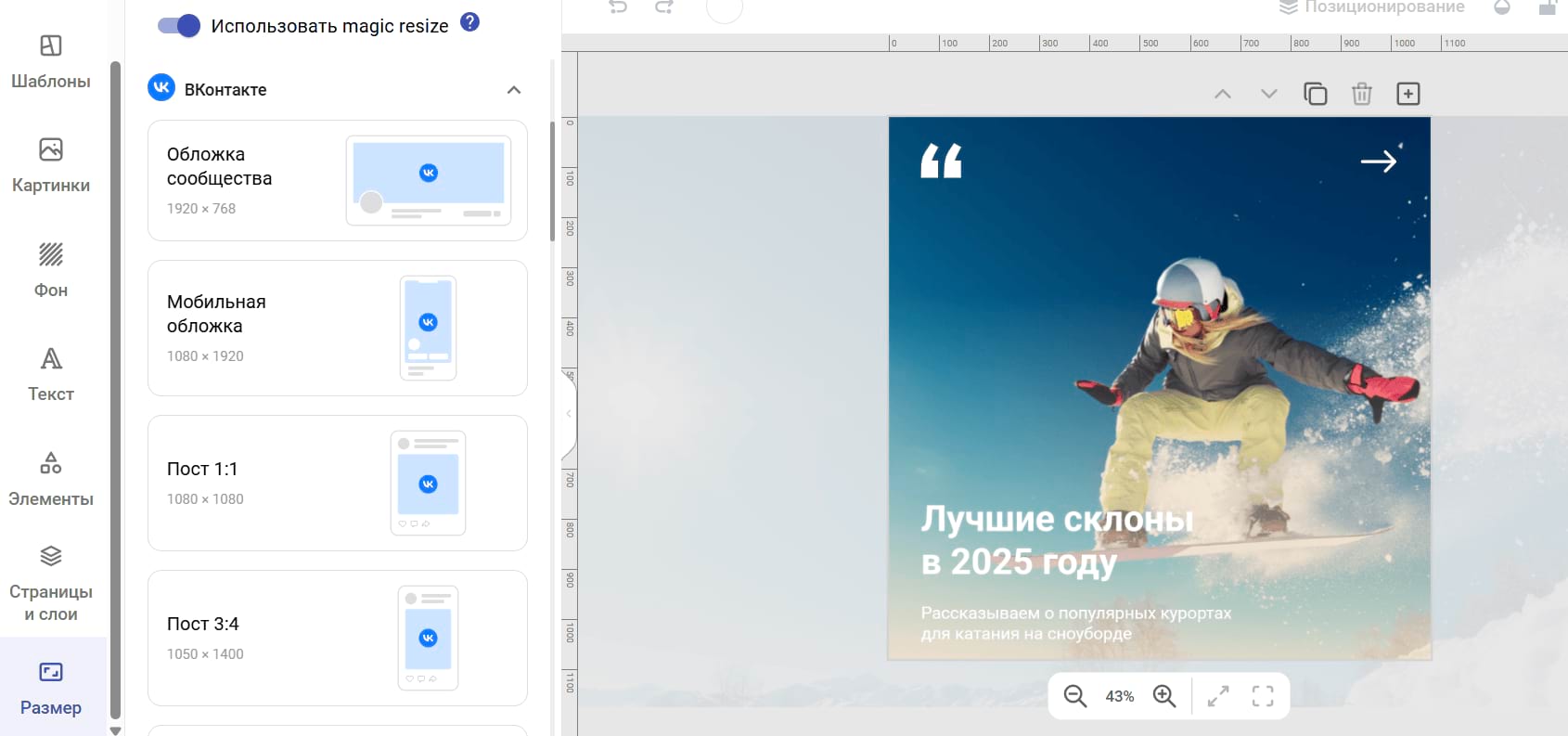Click the 43% zoom level value

[1120, 696]
